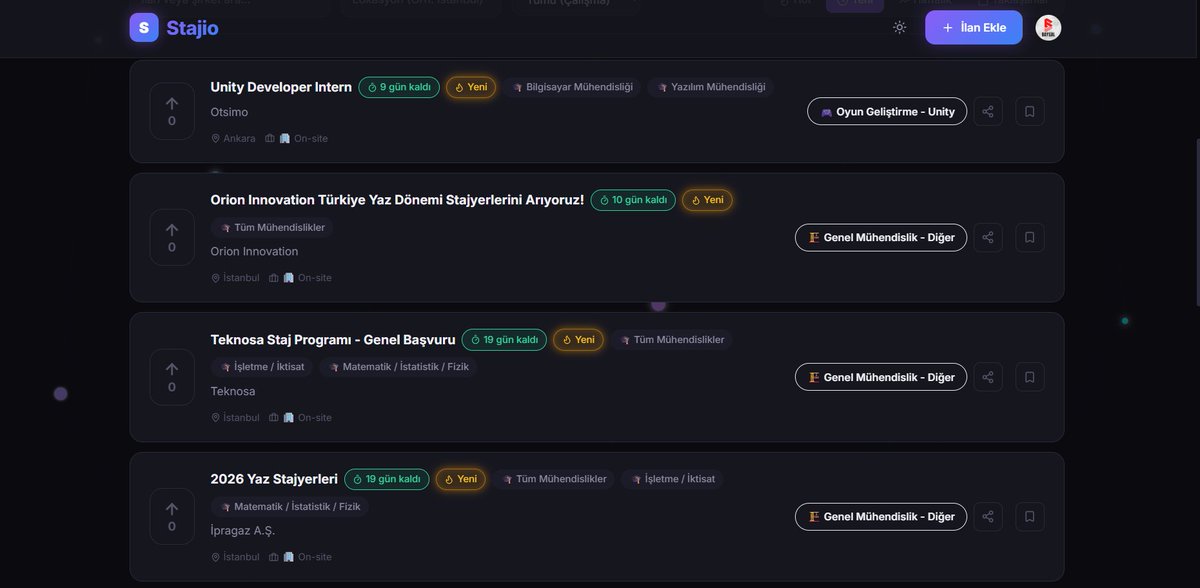The width and height of the screenshot is (1200, 588).
Task: Upvote the 2026 Yaz Stajyerleri listing
Action: pos(172,516)
